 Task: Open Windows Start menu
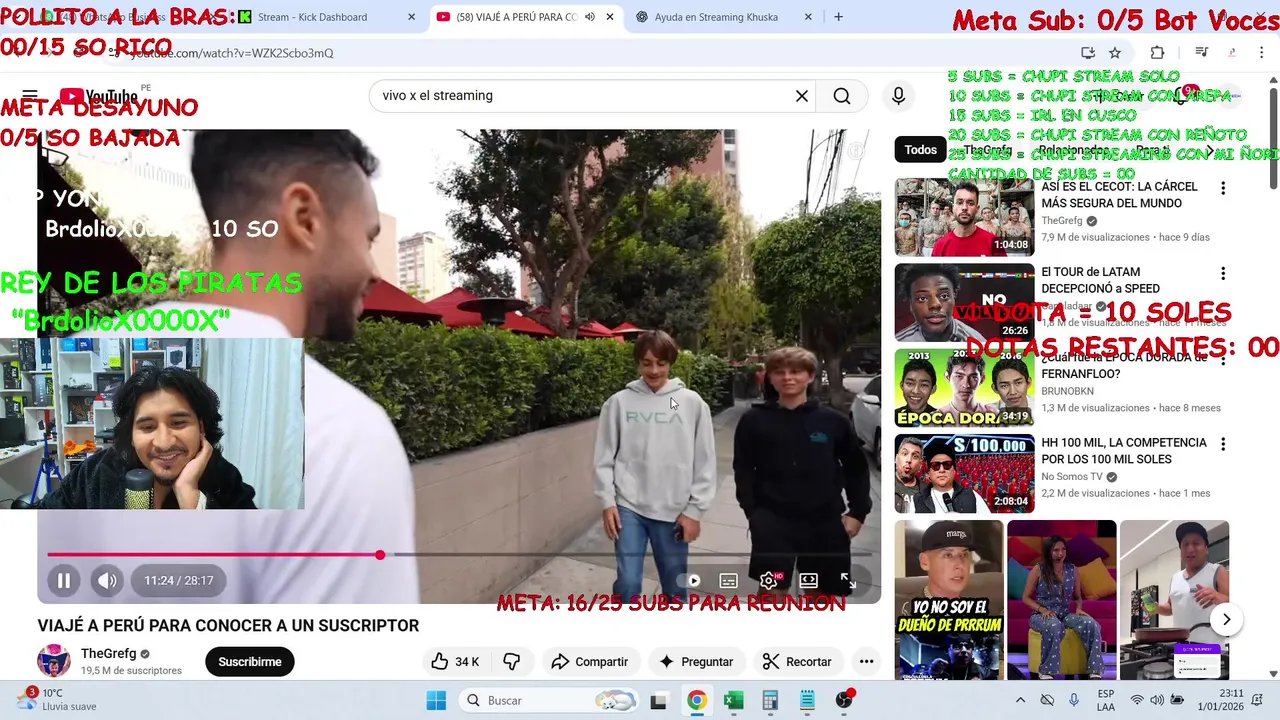(436, 701)
